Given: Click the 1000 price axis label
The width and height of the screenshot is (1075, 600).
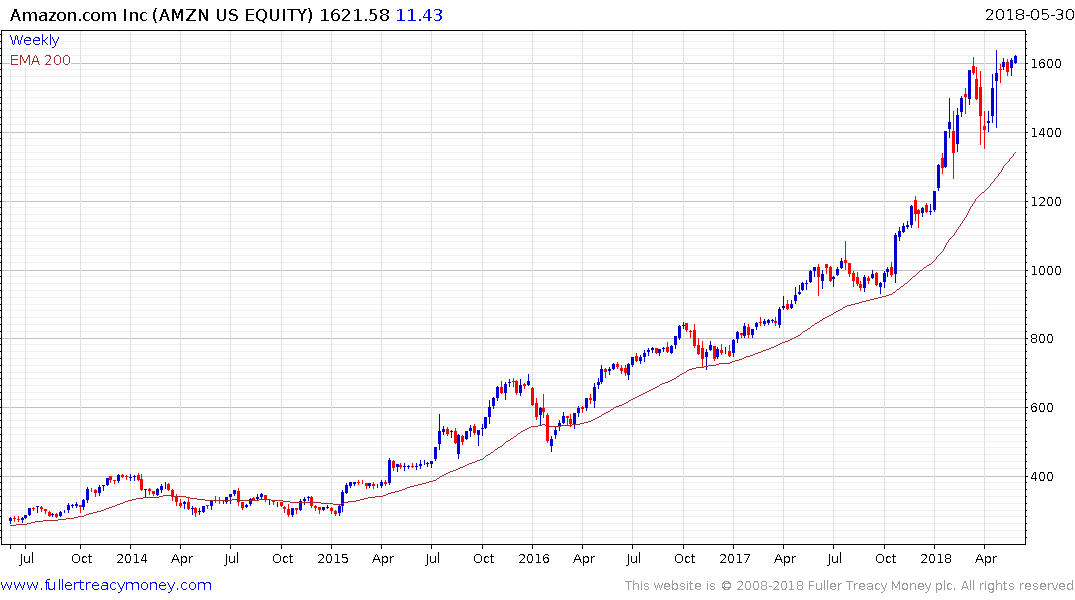Looking at the screenshot, I should tap(1046, 270).
